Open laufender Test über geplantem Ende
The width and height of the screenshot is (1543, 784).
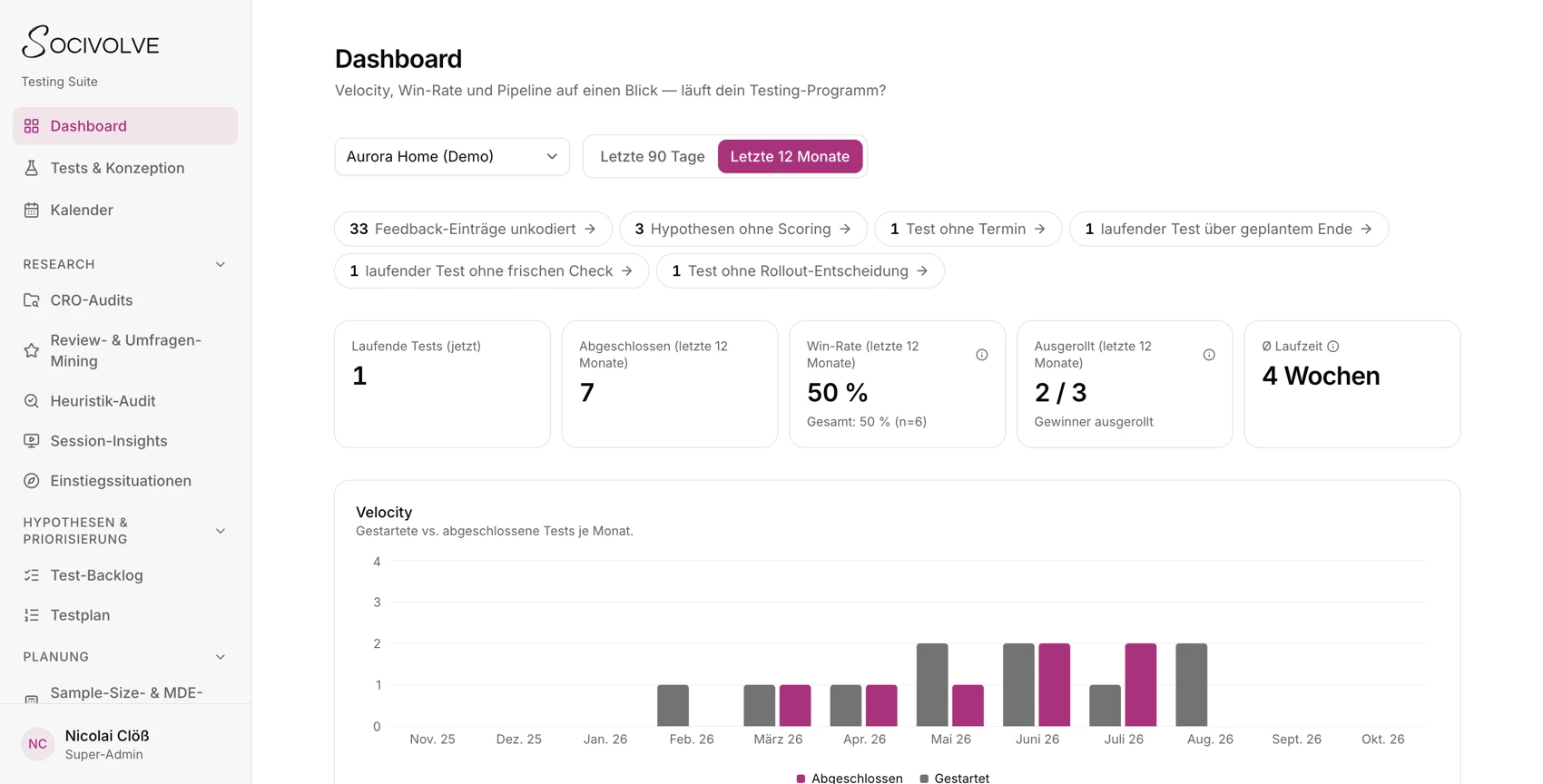tap(1229, 229)
